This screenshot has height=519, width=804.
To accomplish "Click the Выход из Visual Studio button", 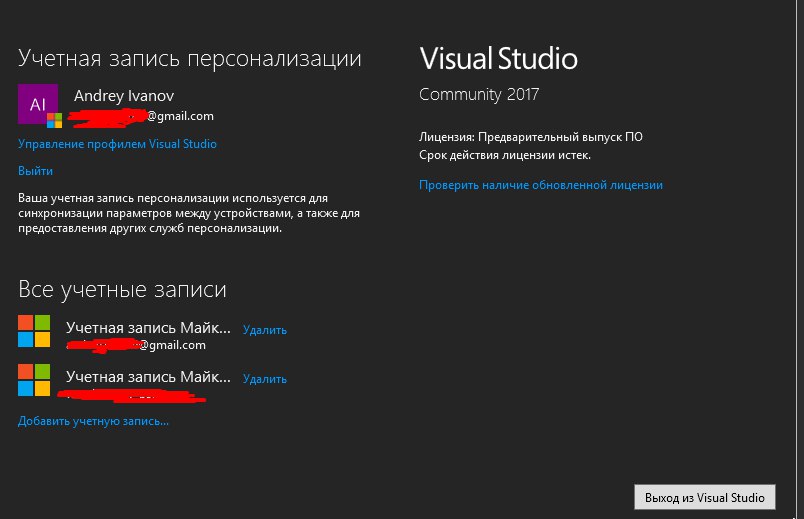I will 705,497.
